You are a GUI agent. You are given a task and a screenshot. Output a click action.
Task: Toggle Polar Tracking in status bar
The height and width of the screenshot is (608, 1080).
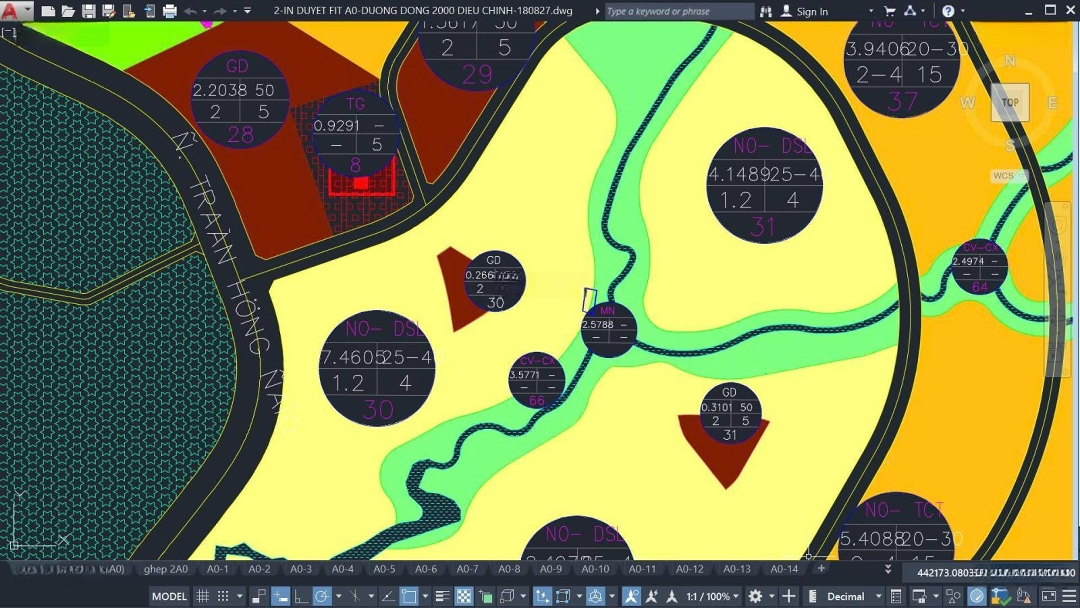322,596
